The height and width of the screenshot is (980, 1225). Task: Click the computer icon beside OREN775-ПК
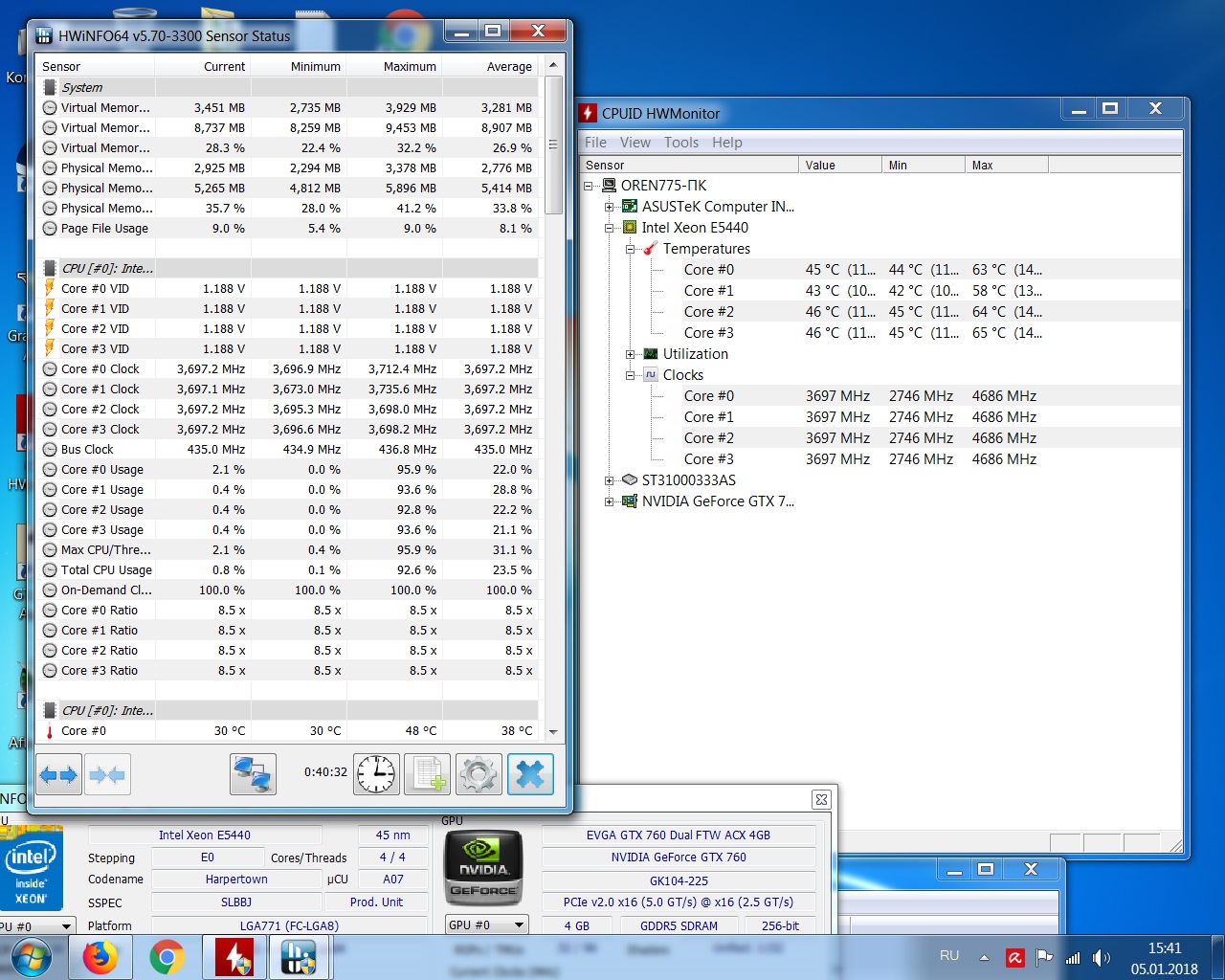[x=609, y=186]
